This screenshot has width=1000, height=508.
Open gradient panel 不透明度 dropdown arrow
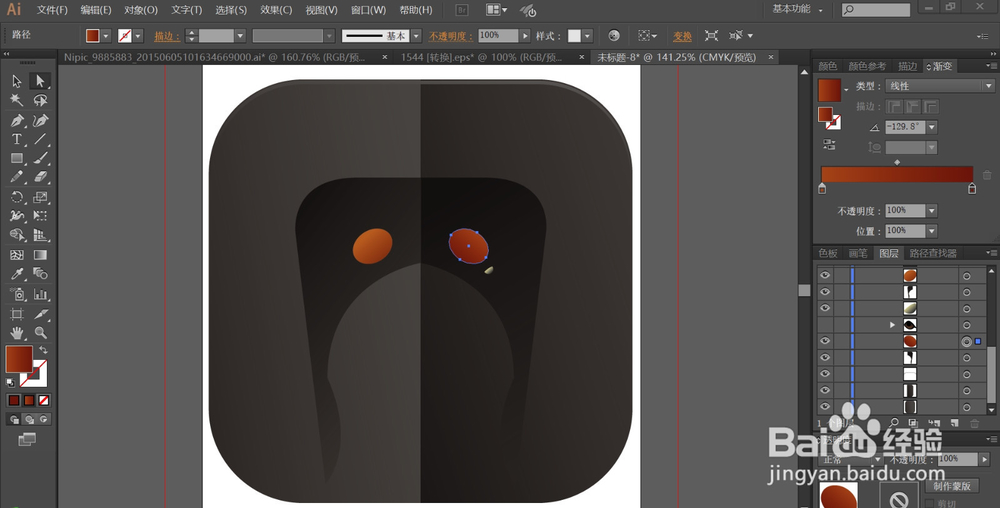(x=932, y=210)
